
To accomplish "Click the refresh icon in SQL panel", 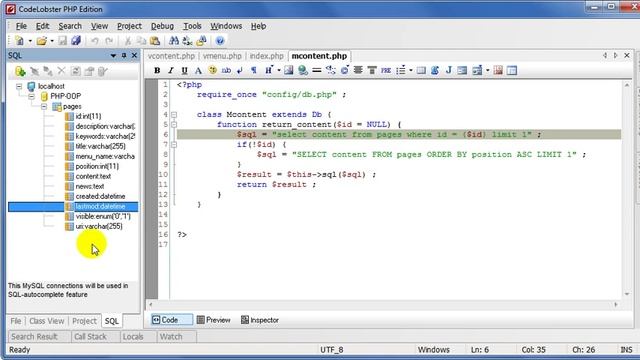I will [x=76, y=71].
